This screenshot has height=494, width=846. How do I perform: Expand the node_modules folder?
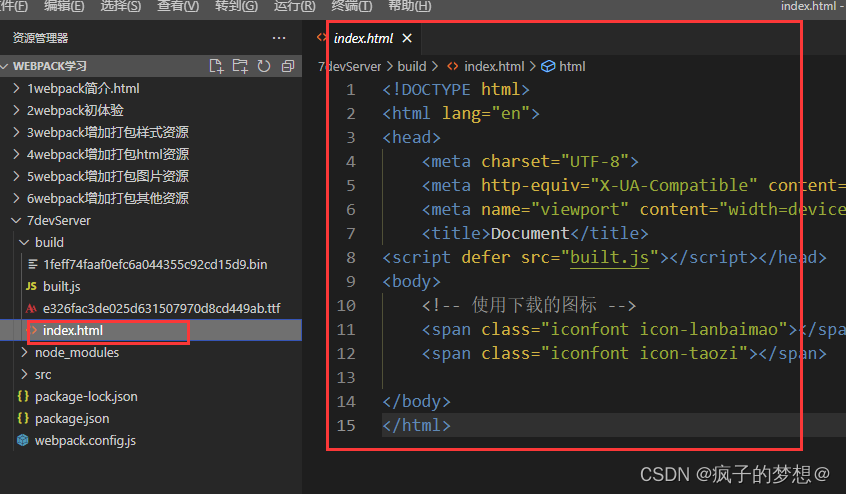pyautogui.click(x=24, y=352)
